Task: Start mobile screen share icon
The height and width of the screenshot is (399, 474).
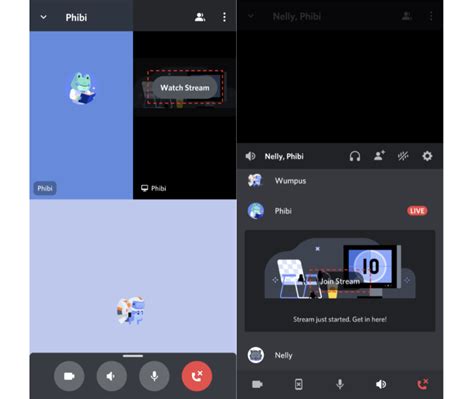Action: click(x=299, y=384)
